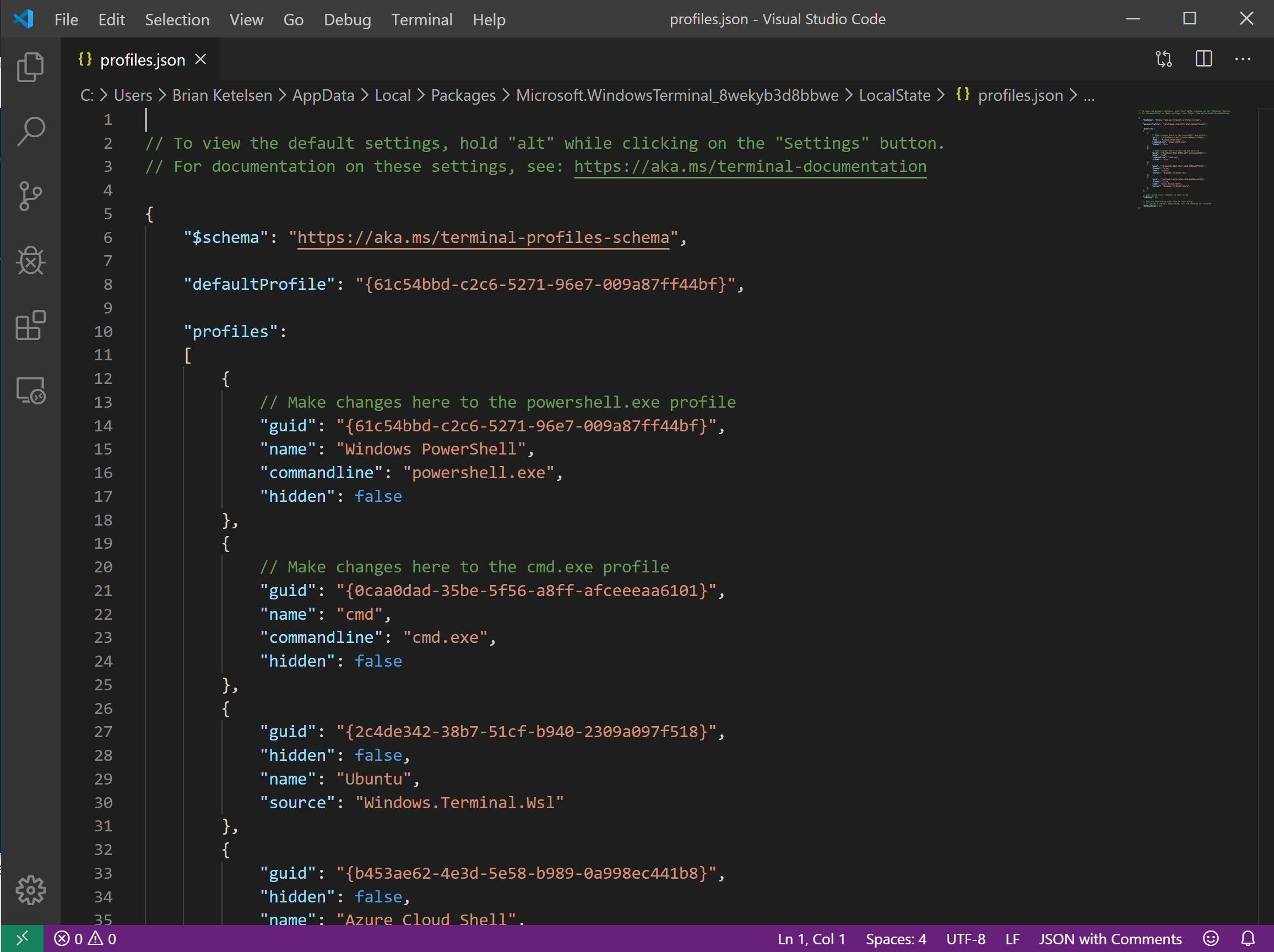Image resolution: width=1274 pixels, height=952 pixels.
Task: Open the Selection menu
Action: [x=177, y=20]
